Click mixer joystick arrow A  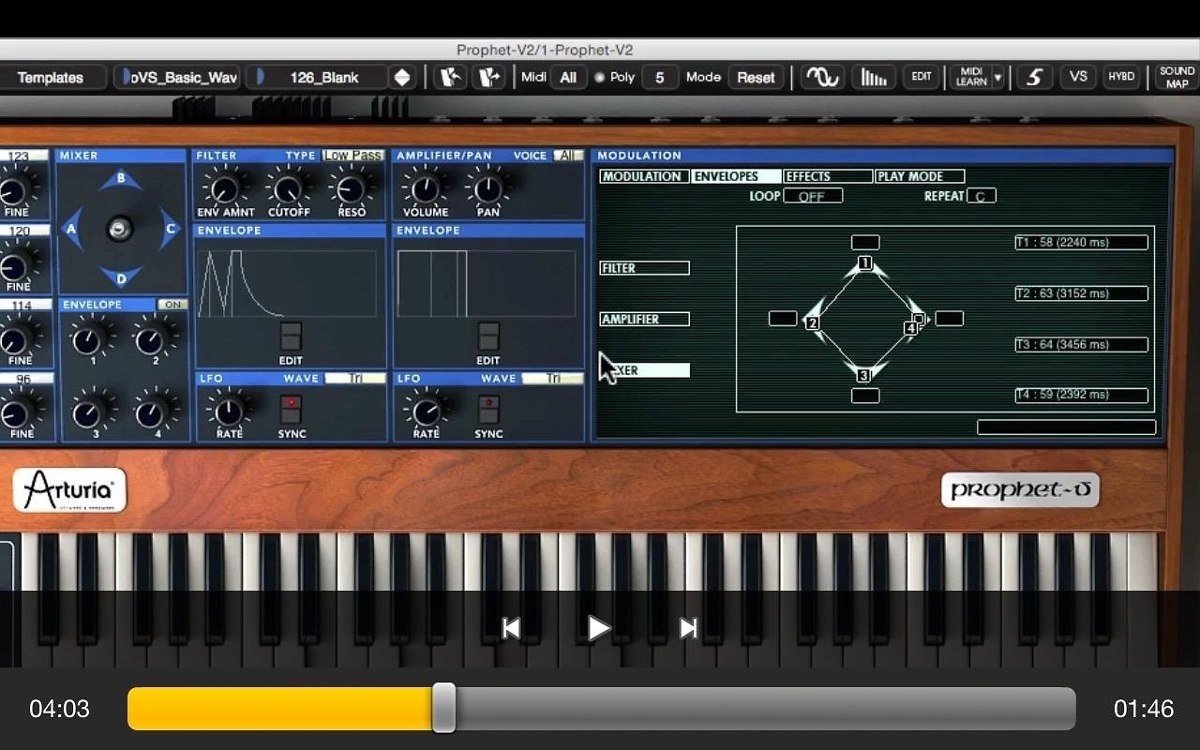pos(71,229)
